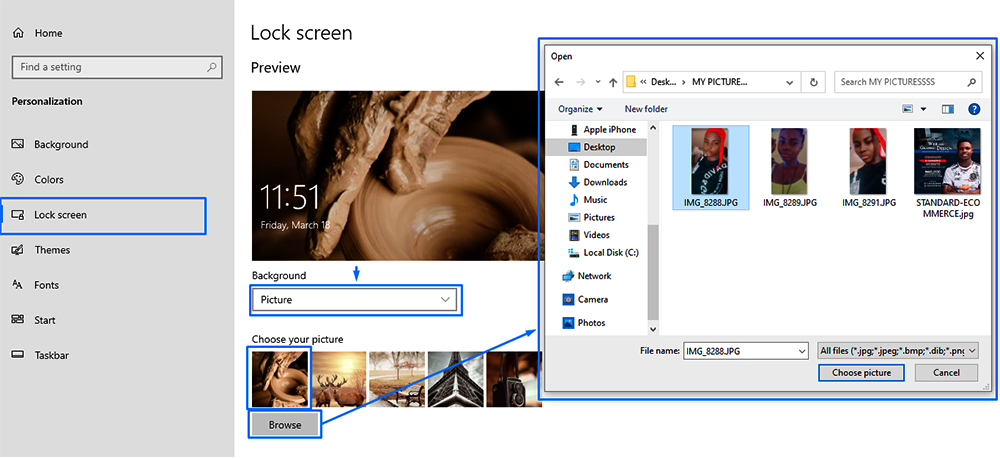1000x458 pixels.
Task: Click the Search MY PICTURESSSS field
Action: [900, 82]
